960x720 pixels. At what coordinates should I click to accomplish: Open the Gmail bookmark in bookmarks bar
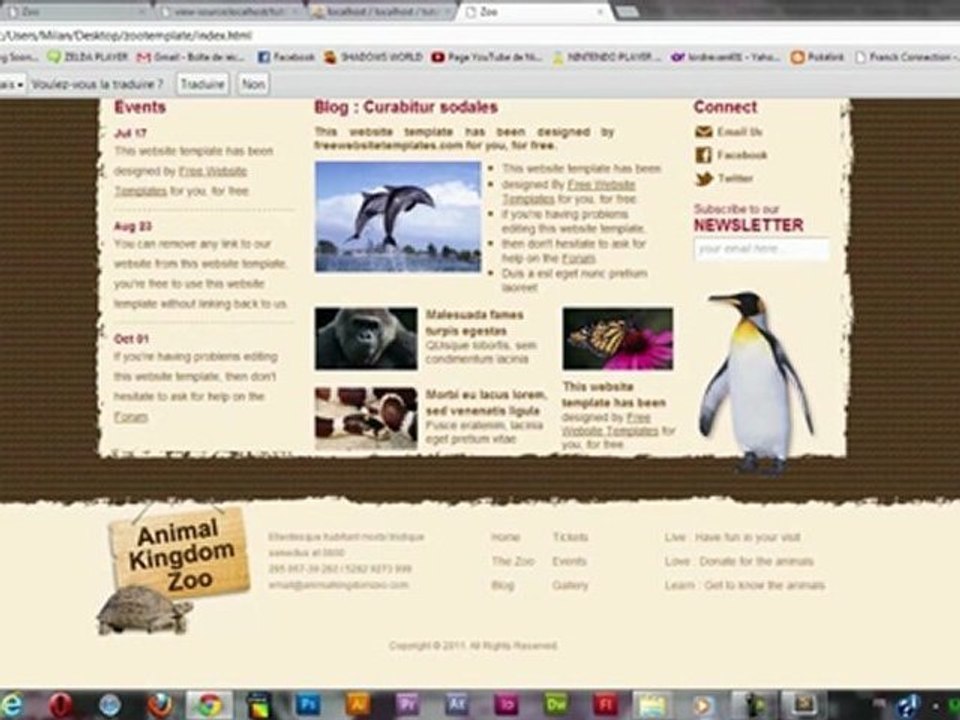190,57
